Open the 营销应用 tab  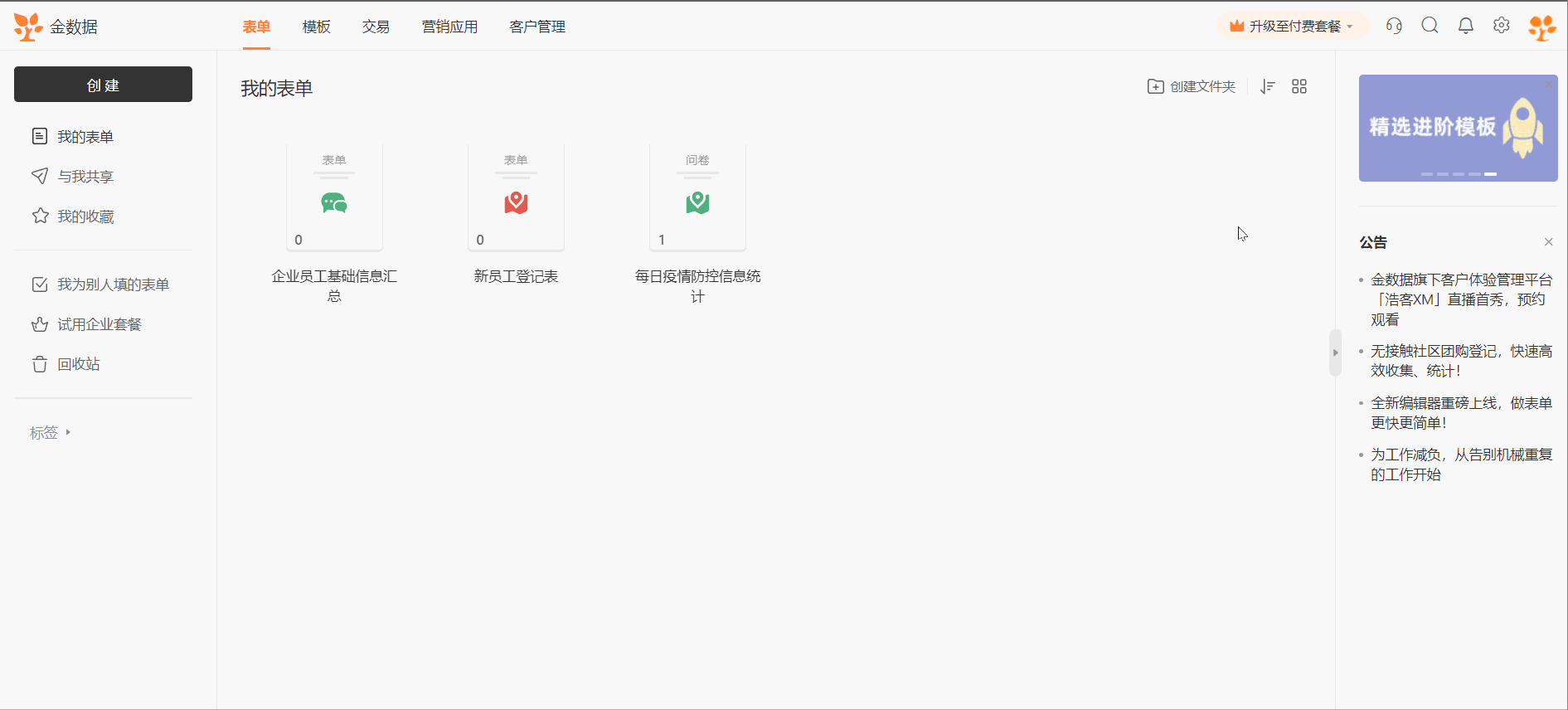(449, 27)
